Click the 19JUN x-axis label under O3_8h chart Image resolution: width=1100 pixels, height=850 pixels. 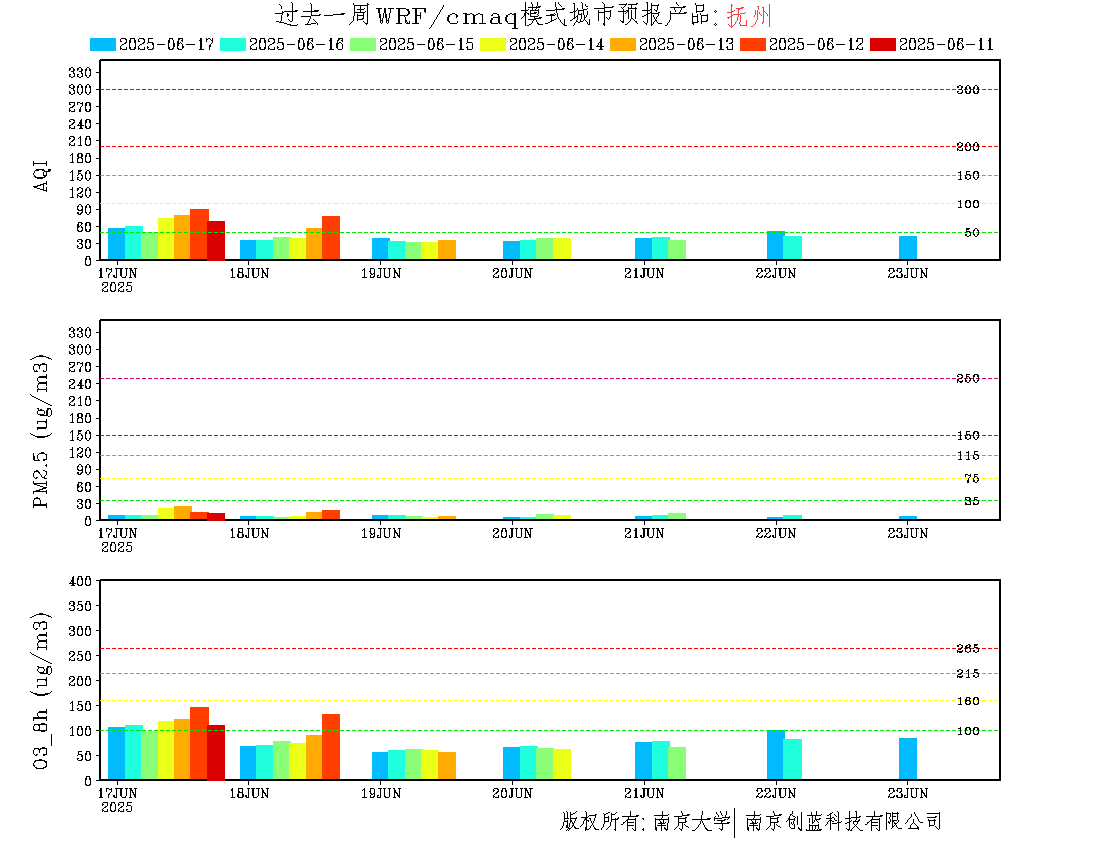[x=381, y=794]
